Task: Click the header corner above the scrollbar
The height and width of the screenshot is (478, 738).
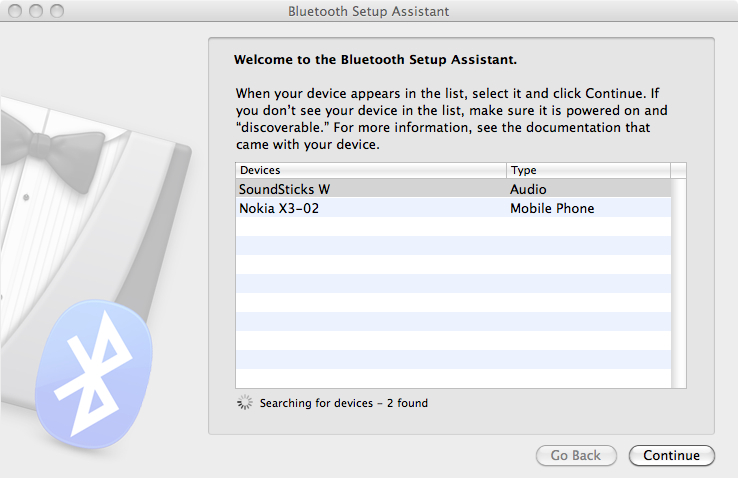Action: pos(679,170)
